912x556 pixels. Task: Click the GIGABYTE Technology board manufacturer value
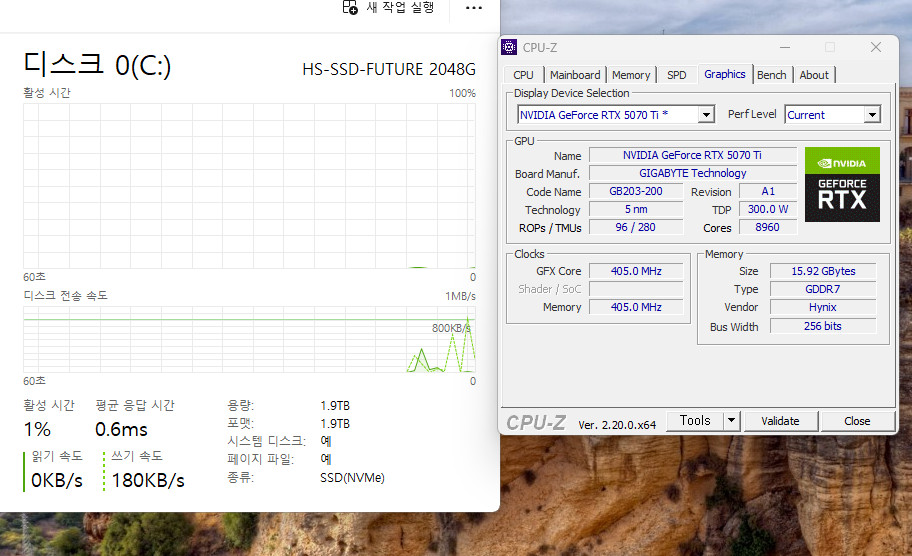[692, 173]
